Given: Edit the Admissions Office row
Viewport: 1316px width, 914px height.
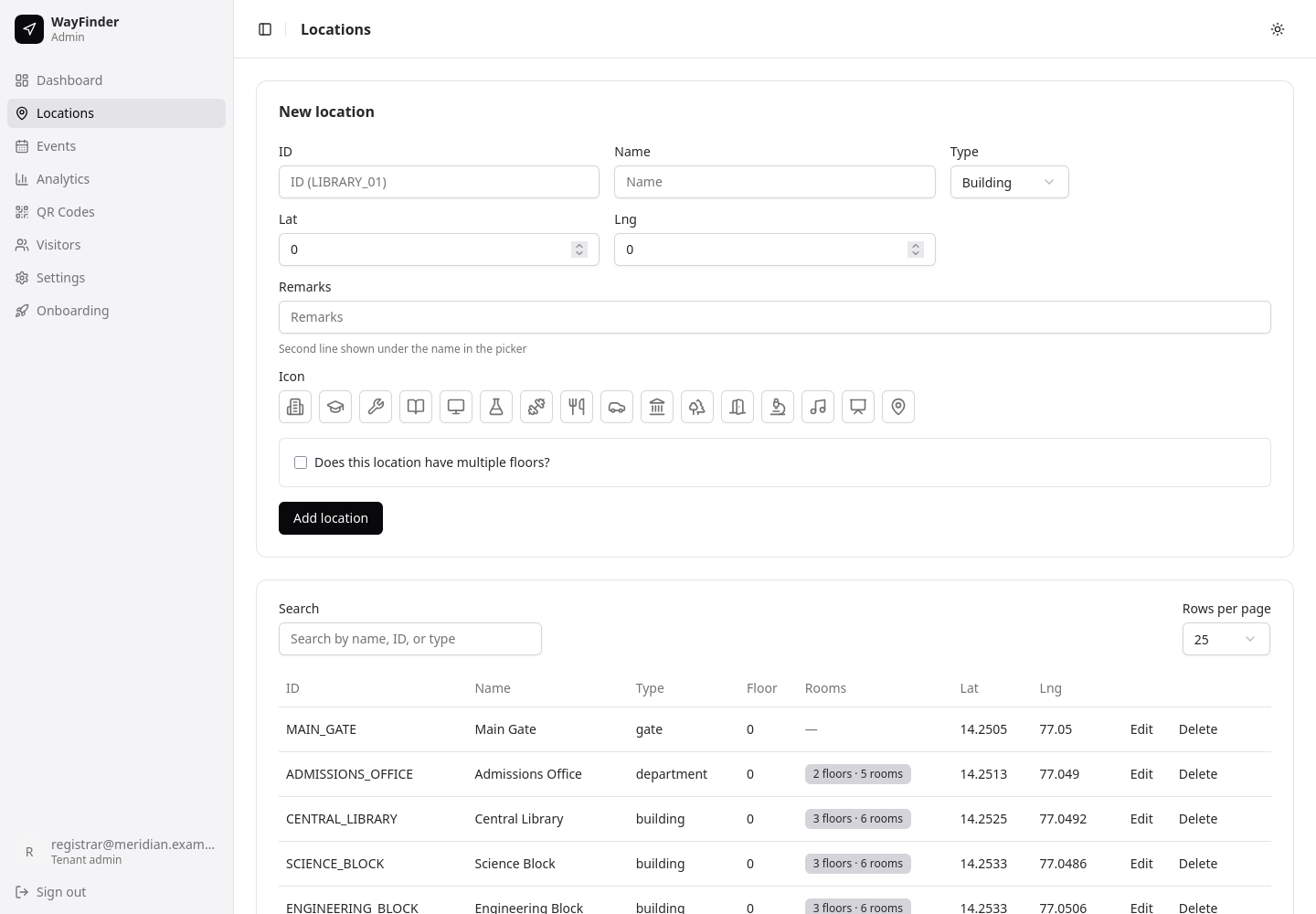Looking at the screenshot, I should 1141,774.
